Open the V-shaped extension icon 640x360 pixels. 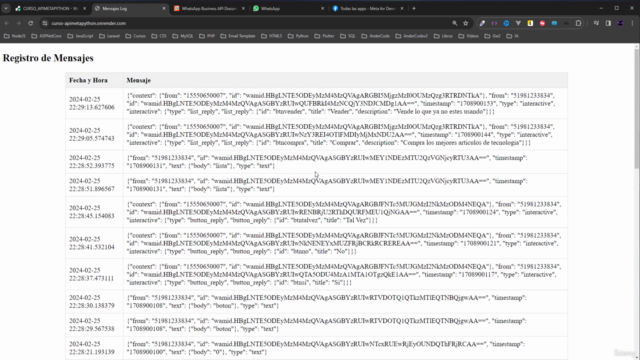(x=518, y=23)
